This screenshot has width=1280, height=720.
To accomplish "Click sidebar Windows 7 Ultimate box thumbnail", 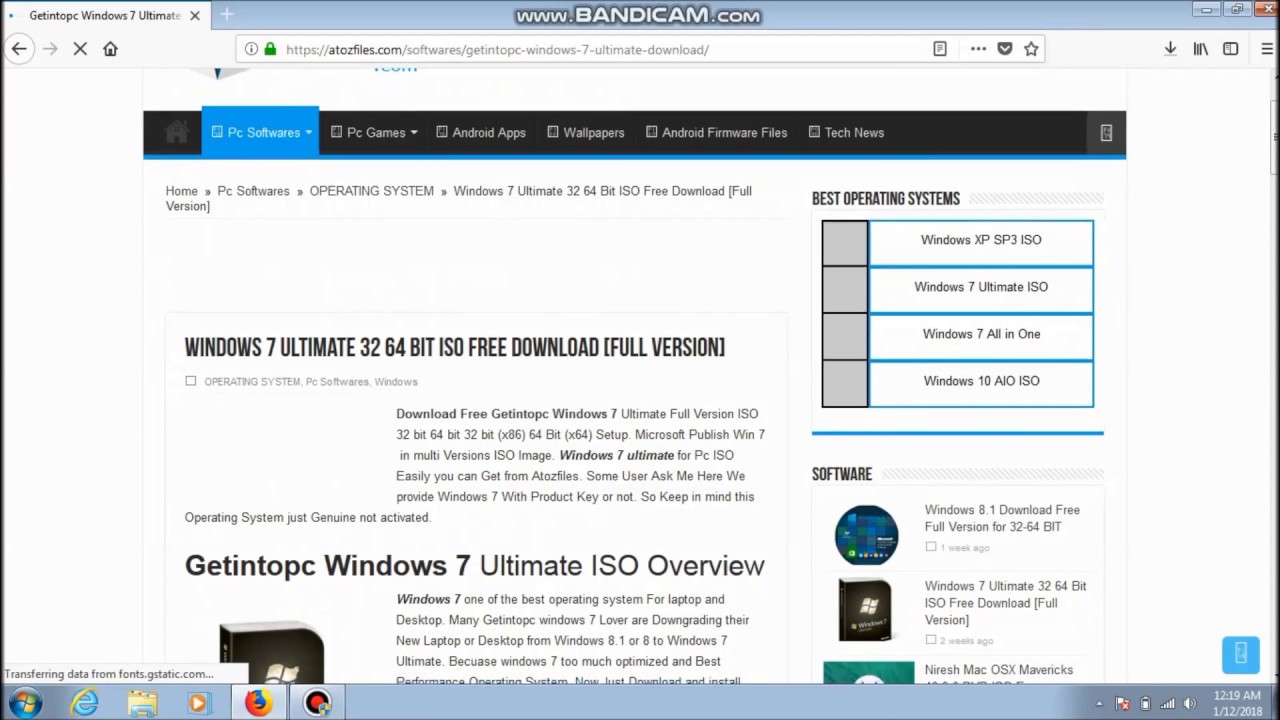I will [x=866, y=609].
